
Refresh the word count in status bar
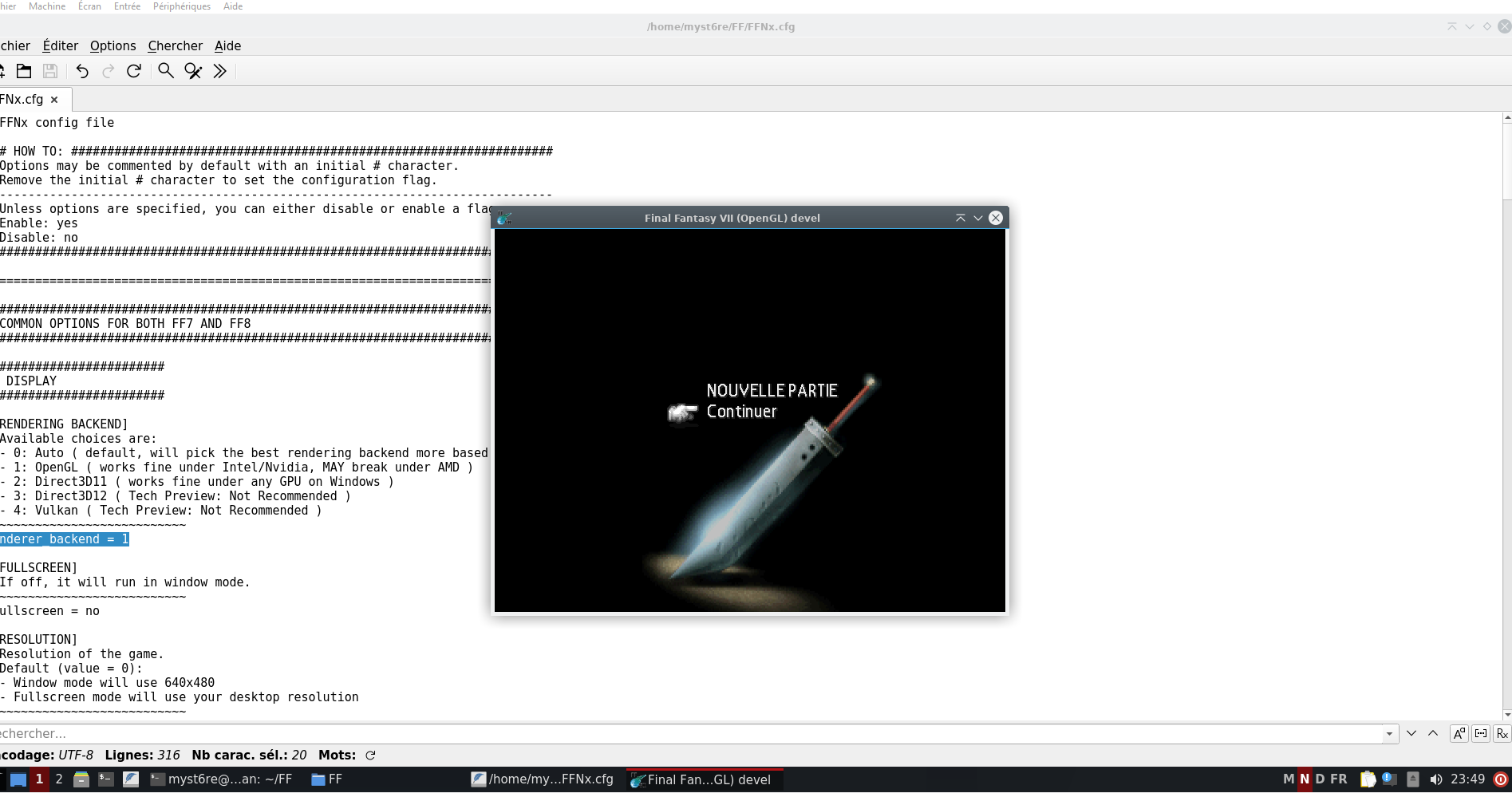coord(370,756)
